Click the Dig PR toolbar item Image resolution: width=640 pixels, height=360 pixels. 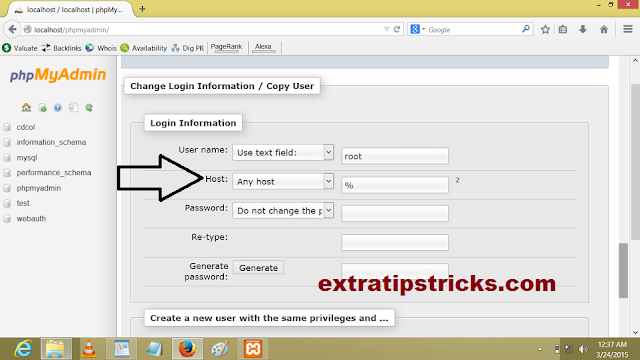[x=188, y=48]
